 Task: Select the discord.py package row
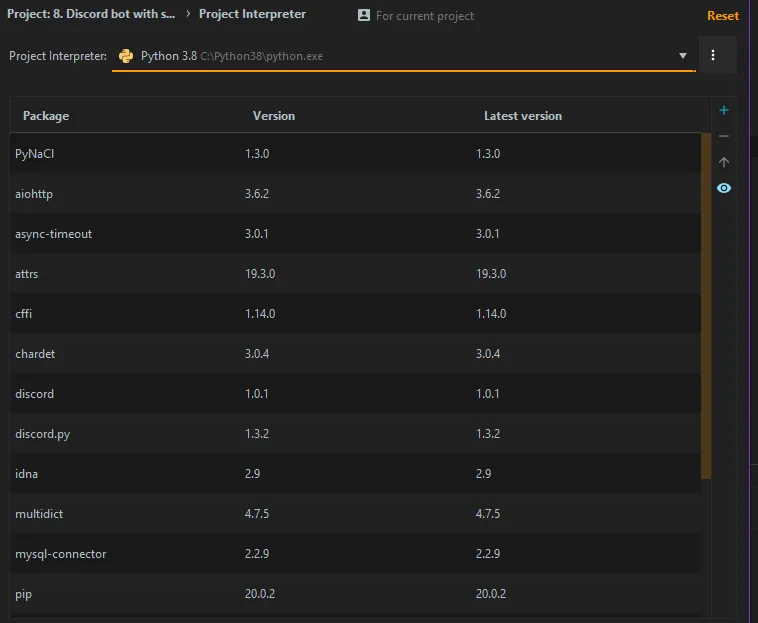click(x=355, y=434)
